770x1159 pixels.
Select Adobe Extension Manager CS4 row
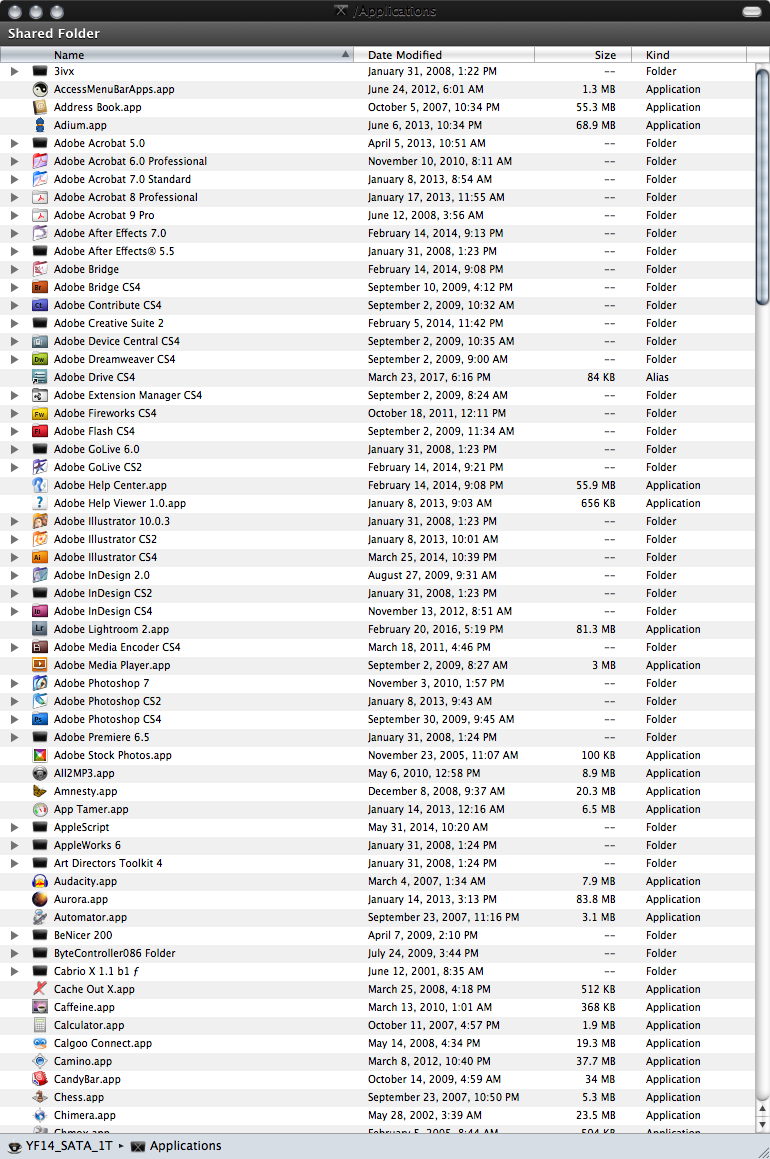[378, 395]
